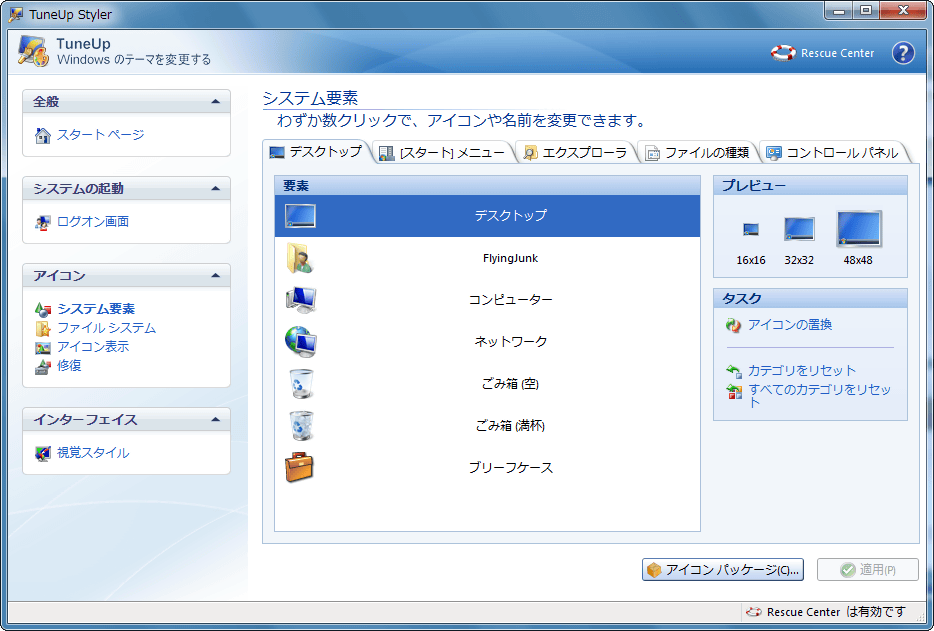934x631 pixels.
Task: Collapse the インターフェイス sidebar section
Action: [216, 420]
